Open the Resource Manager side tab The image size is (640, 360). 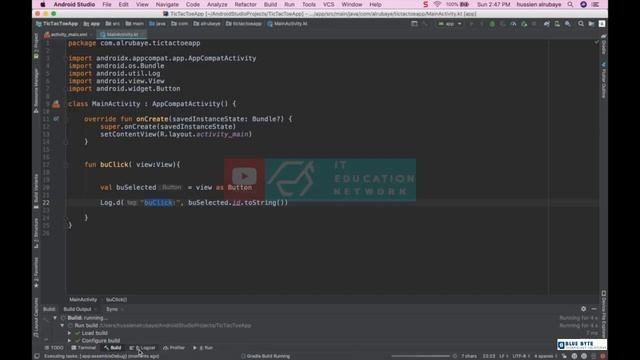(x=36, y=91)
